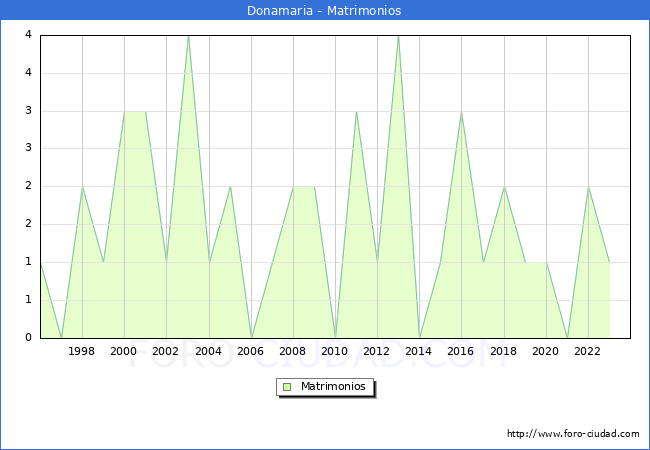650x450 pixels.
Task: Open the http://www.foro-ciudad.com link
Action: tap(573, 434)
